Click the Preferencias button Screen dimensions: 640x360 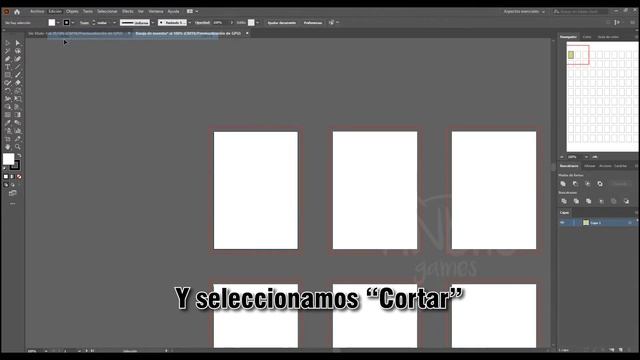point(313,22)
